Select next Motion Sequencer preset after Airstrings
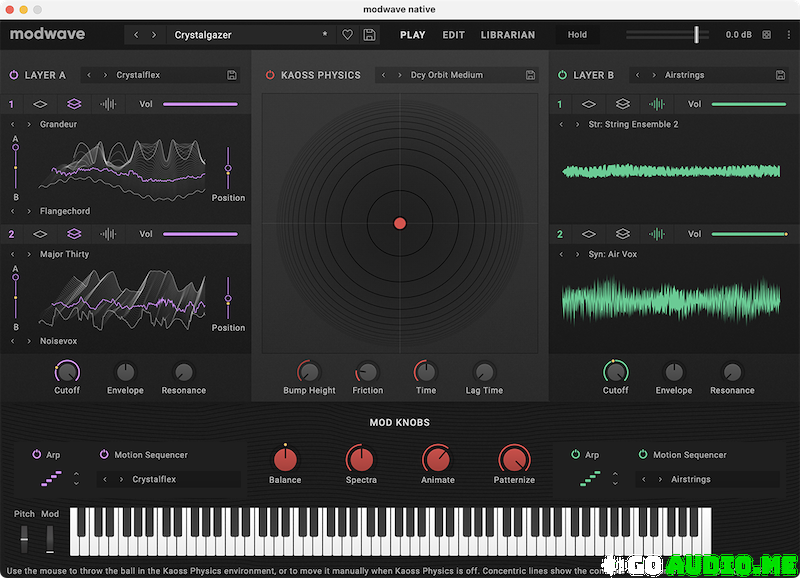800x578 pixels. click(660, 479)
